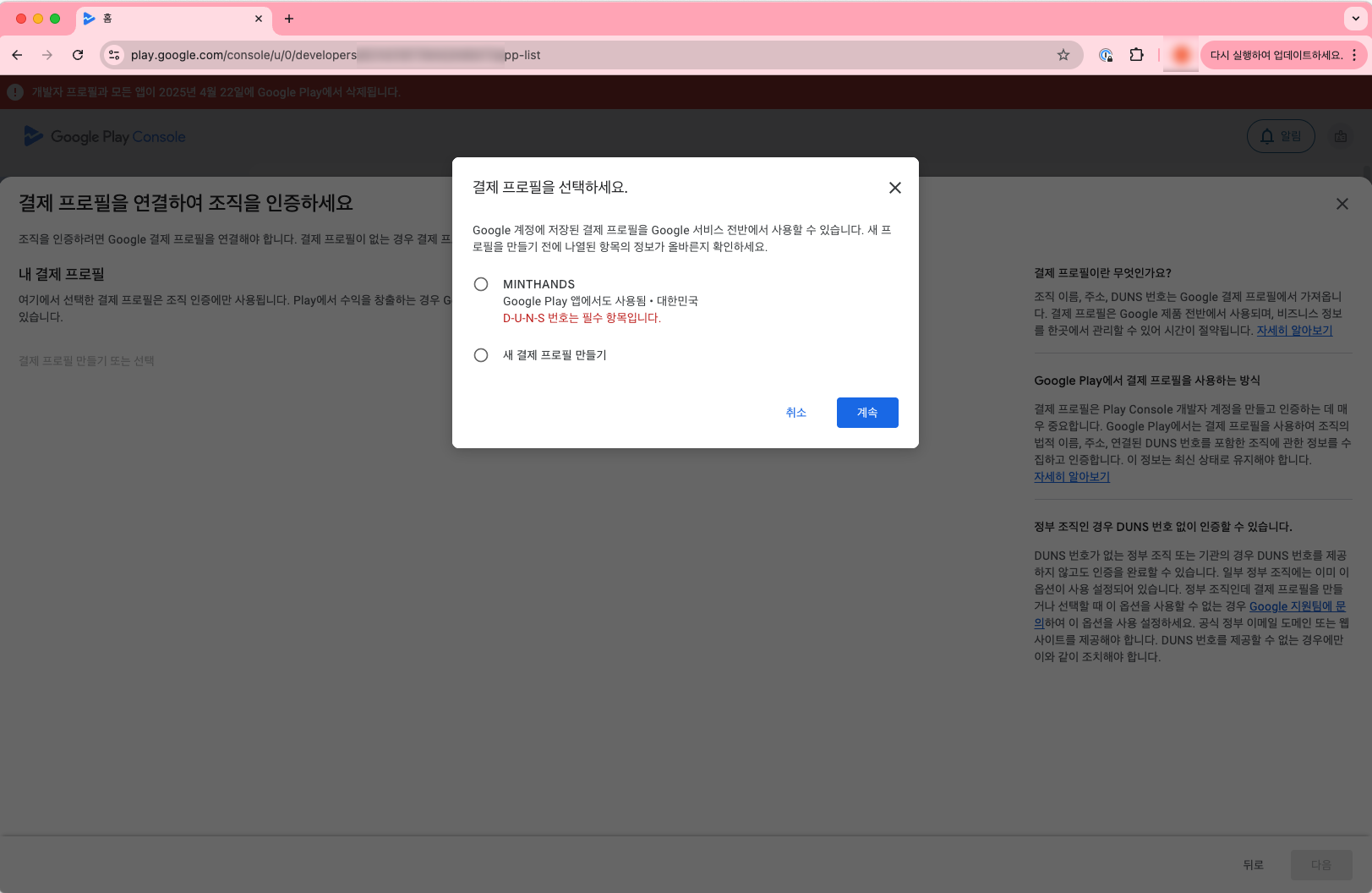Open the password manager extension icon

coord(1106,55)
